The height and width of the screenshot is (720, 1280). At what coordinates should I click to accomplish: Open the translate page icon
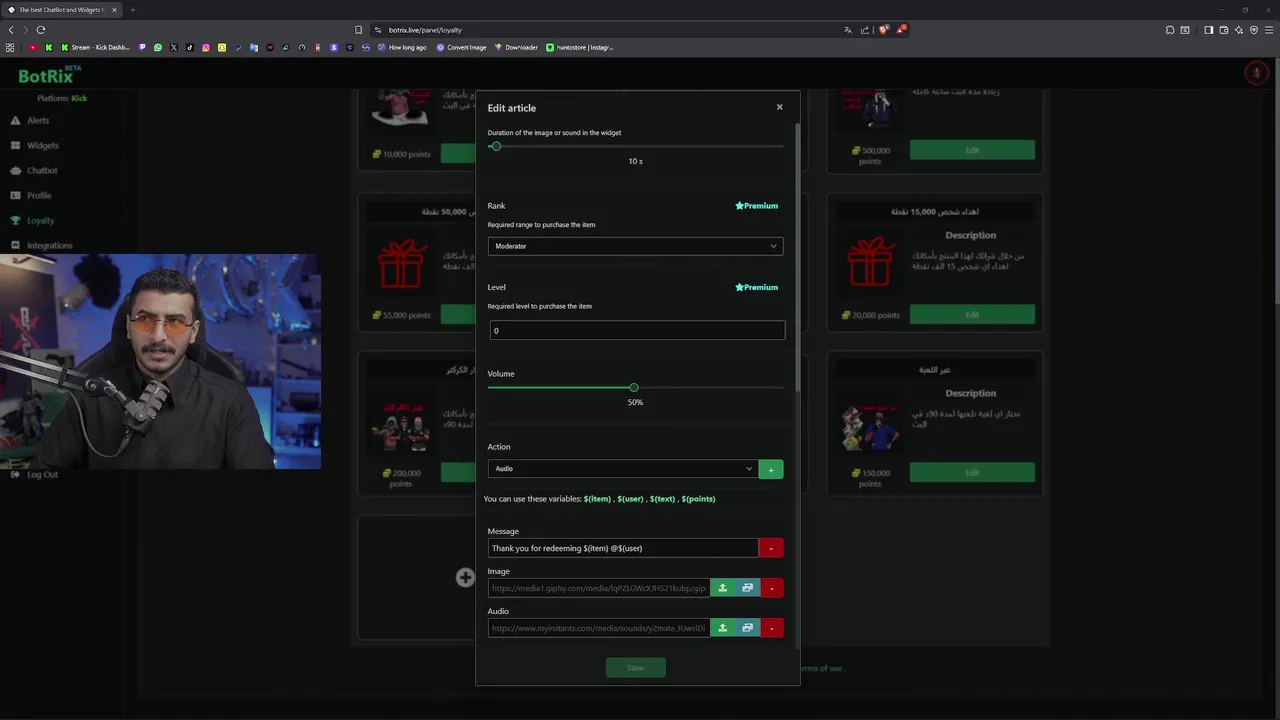tap(848, 30)
